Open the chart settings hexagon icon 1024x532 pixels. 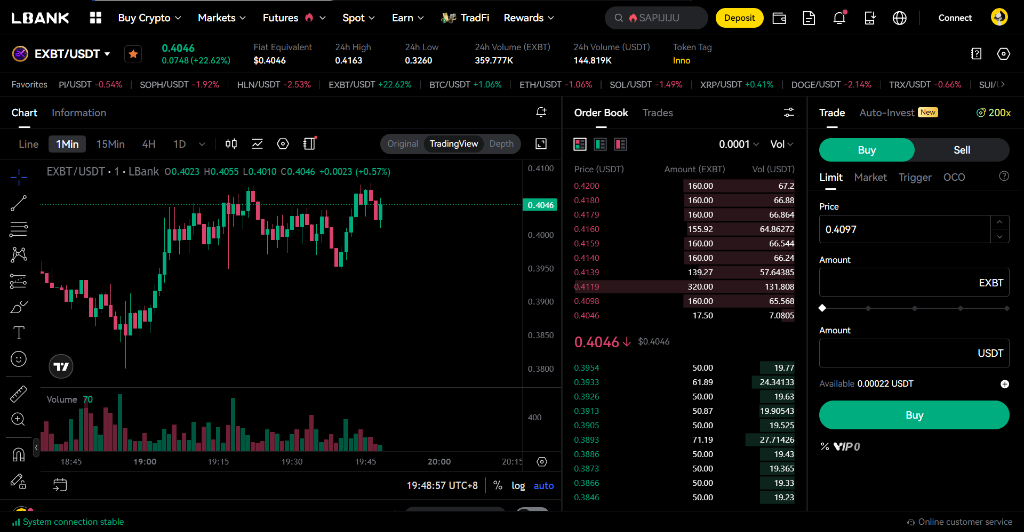pyautogui.click(x=283, y=144)
